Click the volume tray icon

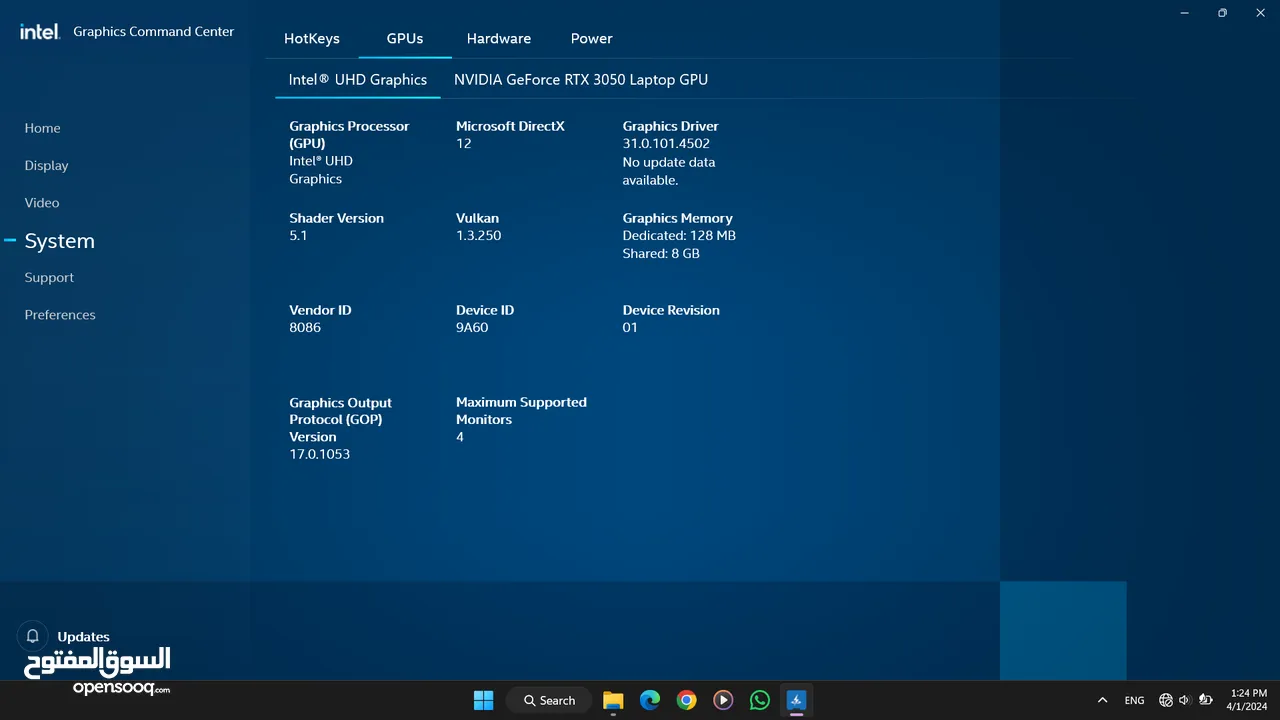(x=1184, y=700)
